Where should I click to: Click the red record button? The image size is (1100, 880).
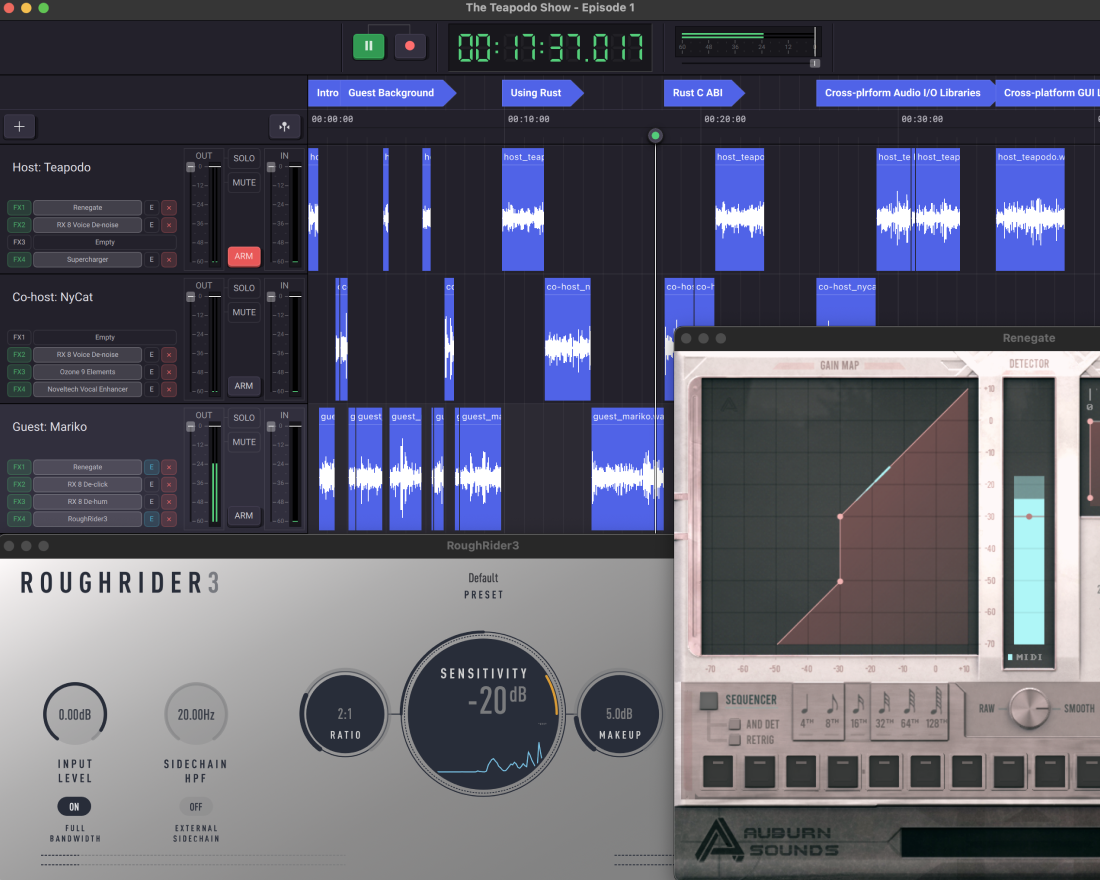click(x=409, y=46)
